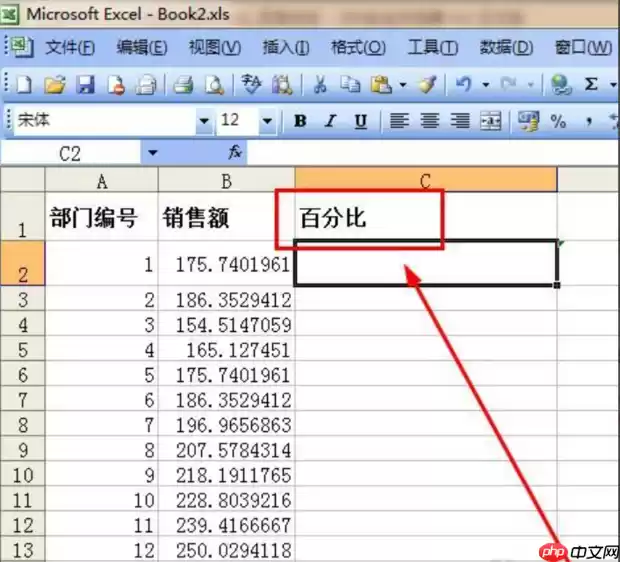Click the Select All corner box
Viewport: 620px width, 562px height.
point(23,180)
